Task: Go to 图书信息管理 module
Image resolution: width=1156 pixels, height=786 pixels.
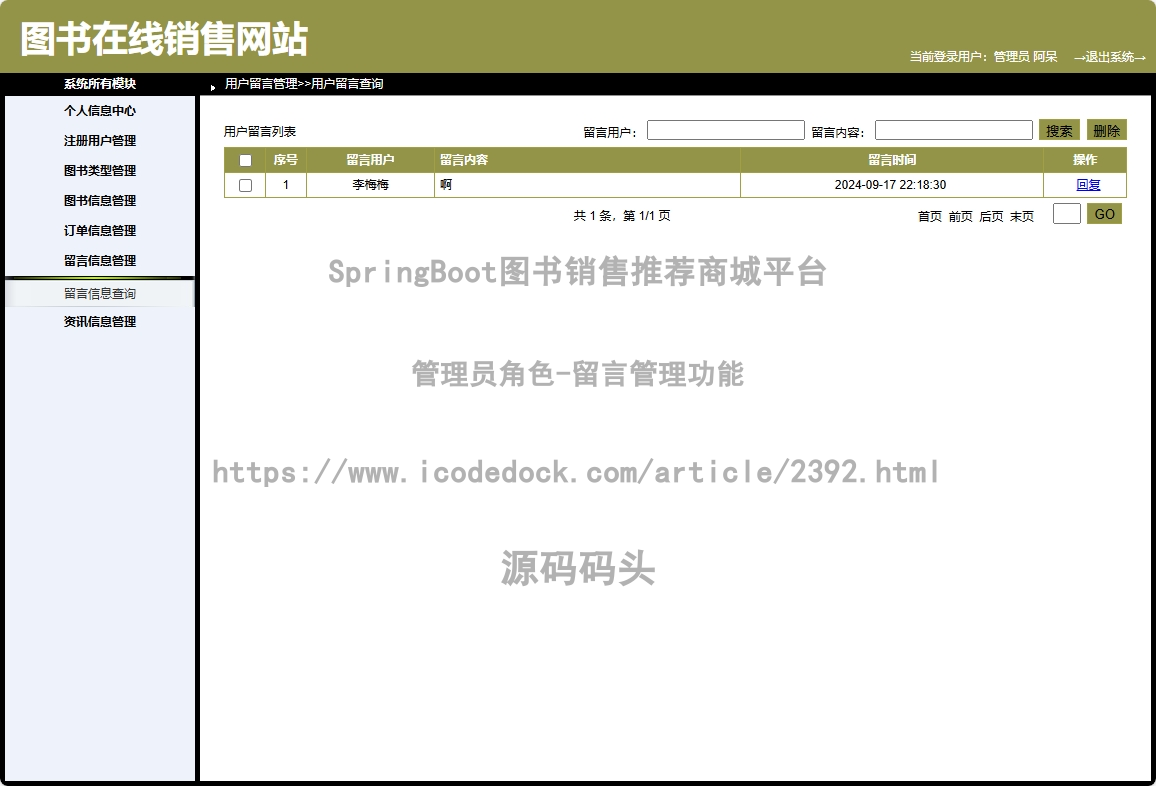Action: pos(100,201)
